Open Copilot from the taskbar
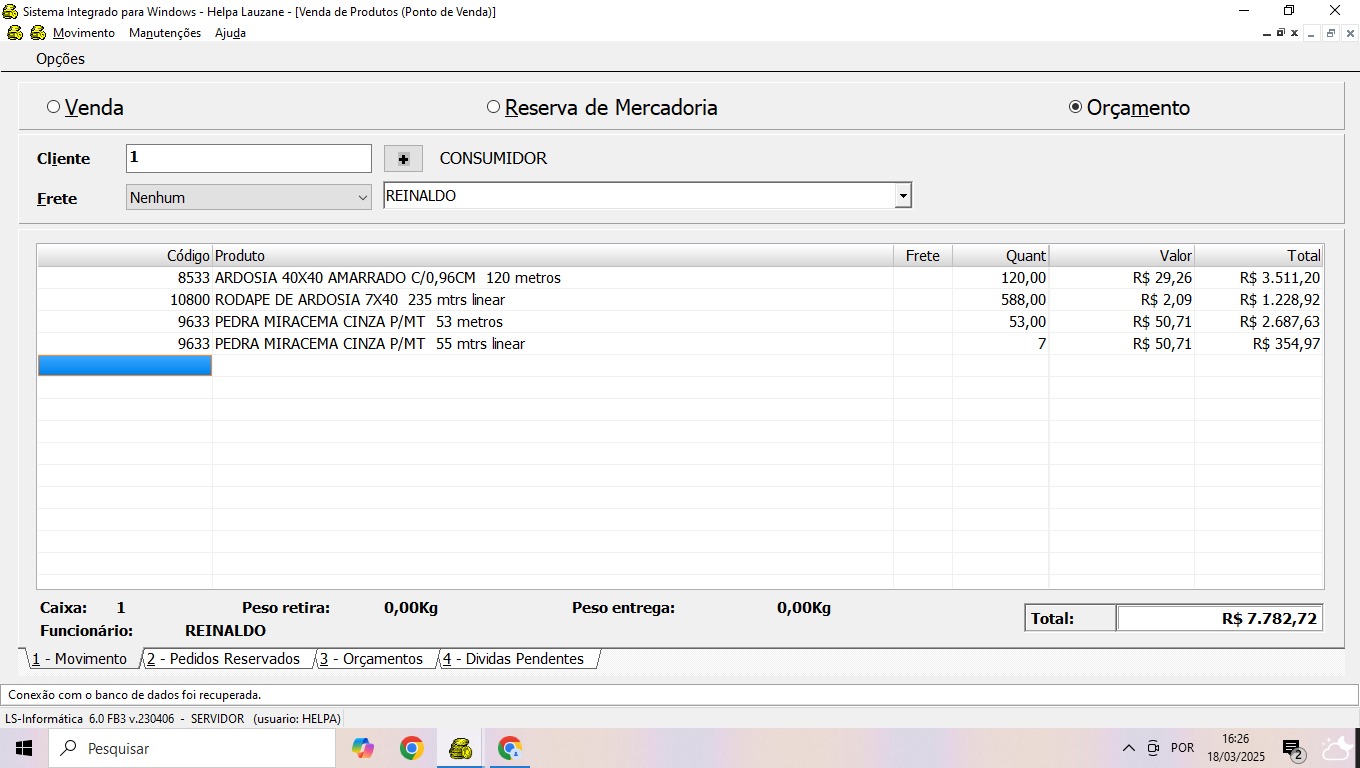The image size is (1360, 768). click(362, 748)
